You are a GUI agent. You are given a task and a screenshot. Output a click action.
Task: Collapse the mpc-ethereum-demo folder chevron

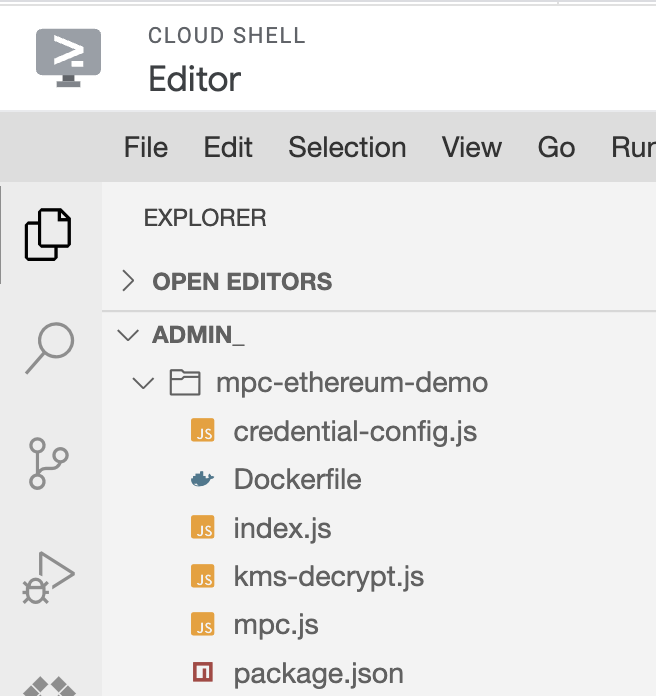143,383
